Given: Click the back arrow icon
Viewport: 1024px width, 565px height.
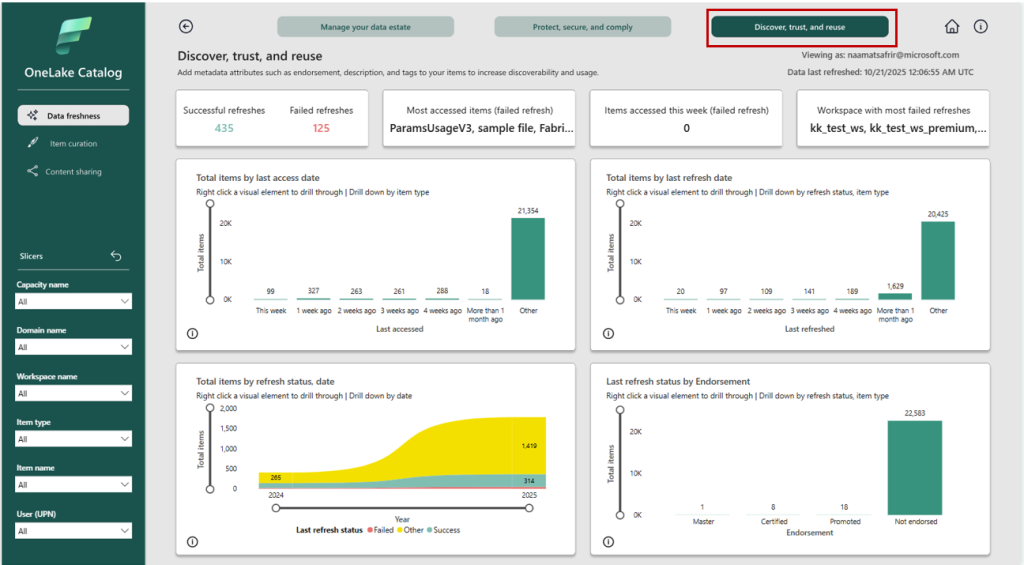Looking at the screenshot, I should [x=185, y=27].
